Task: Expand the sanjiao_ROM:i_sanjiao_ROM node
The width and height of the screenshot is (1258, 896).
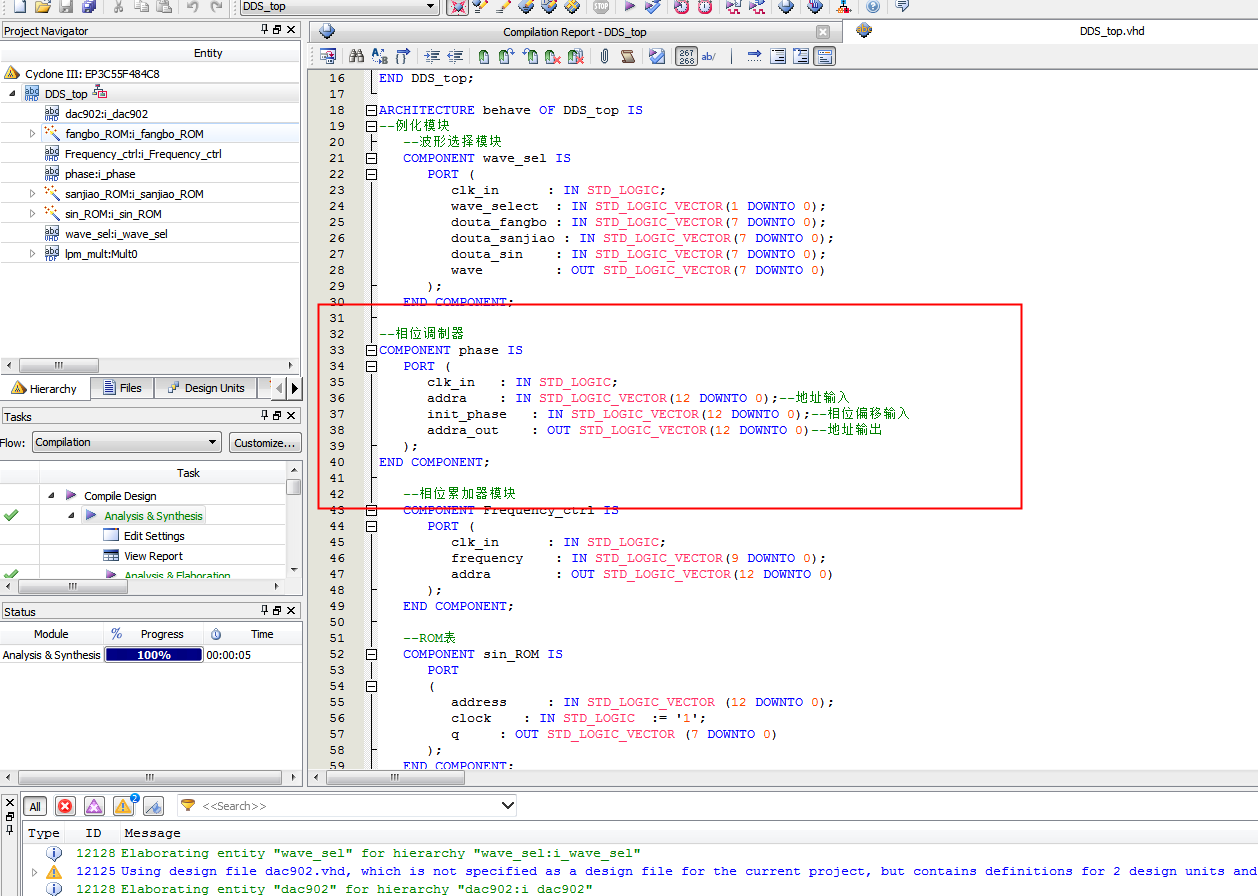Action: click(x=32, y=193)
